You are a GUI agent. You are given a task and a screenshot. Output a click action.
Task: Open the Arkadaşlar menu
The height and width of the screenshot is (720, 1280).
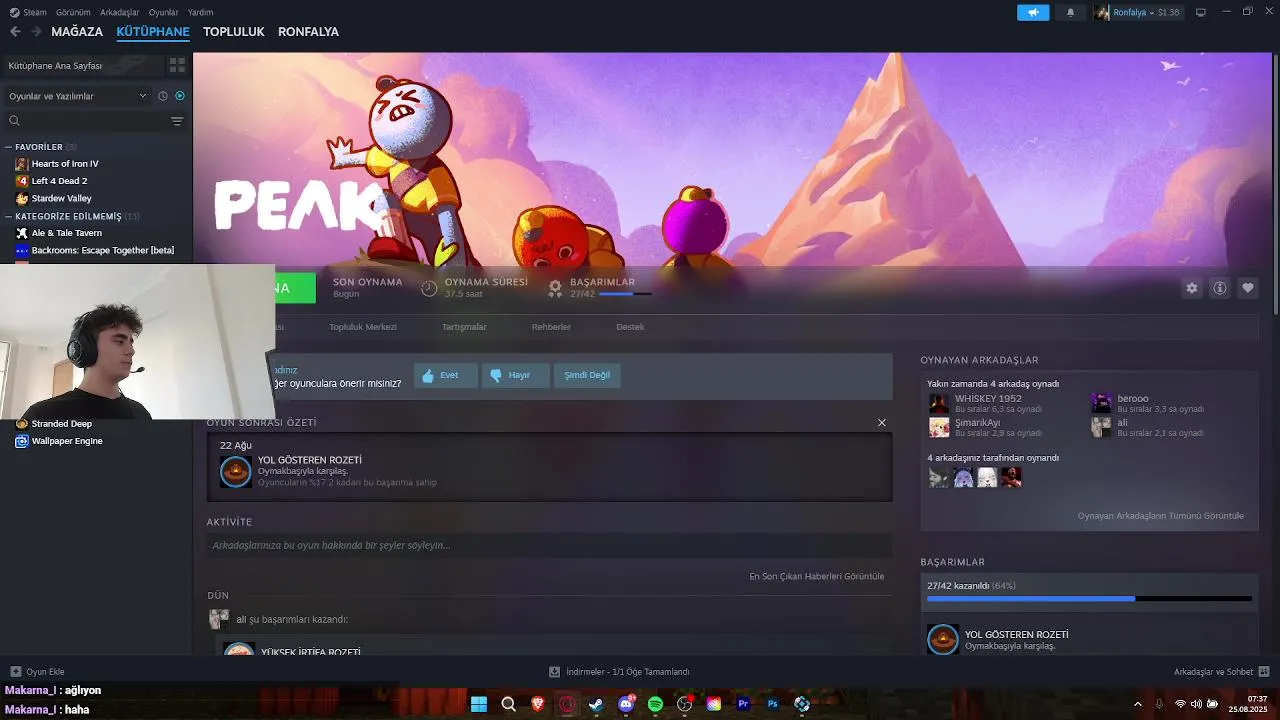[x=120, y=12]
